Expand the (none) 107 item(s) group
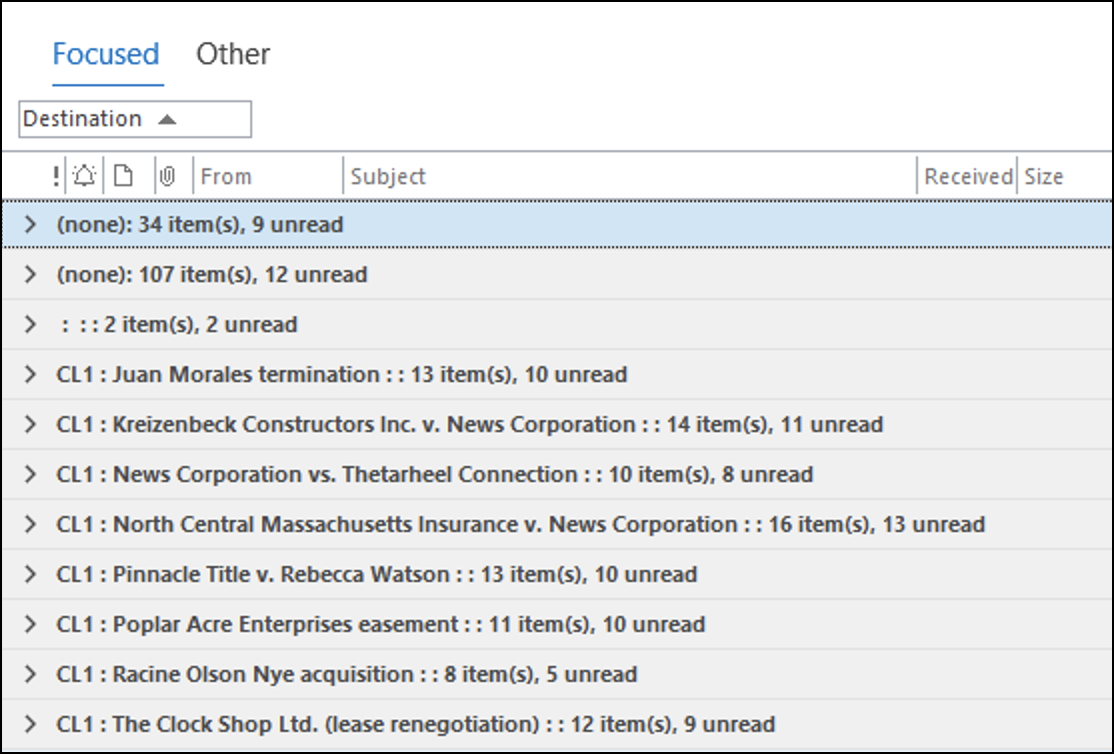The height and width of the screenshot is (754, 1114). coord(30,274)
